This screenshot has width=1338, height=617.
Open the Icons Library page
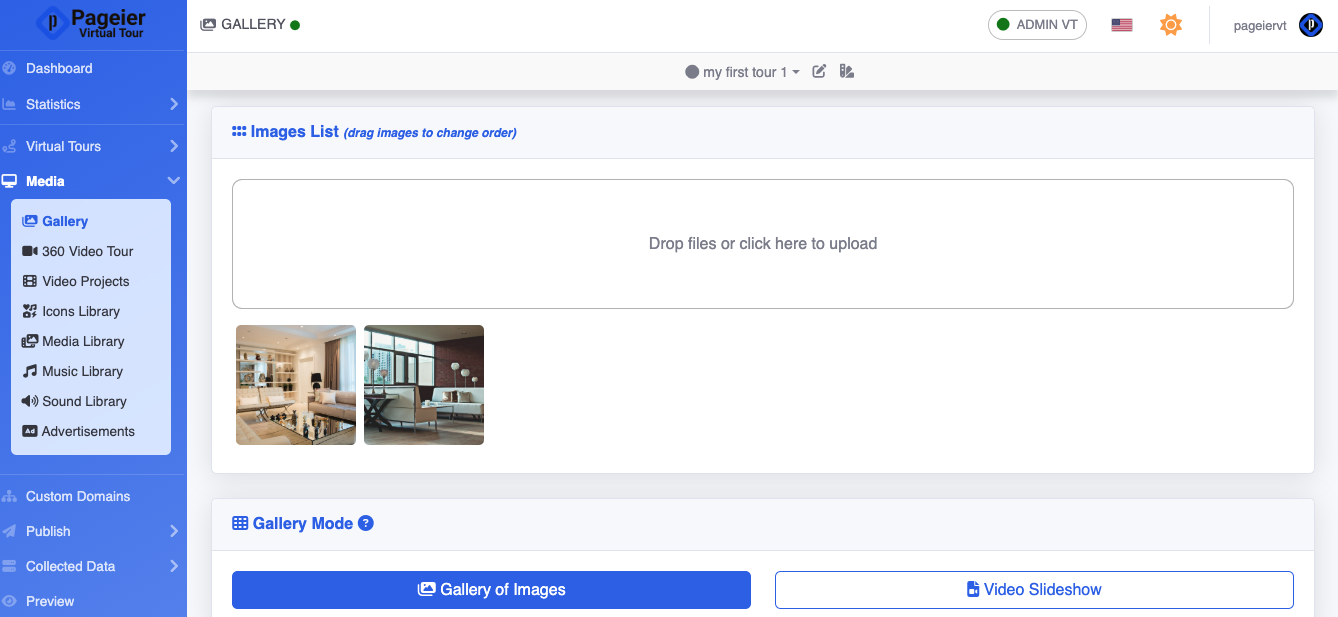coord(80,311)
